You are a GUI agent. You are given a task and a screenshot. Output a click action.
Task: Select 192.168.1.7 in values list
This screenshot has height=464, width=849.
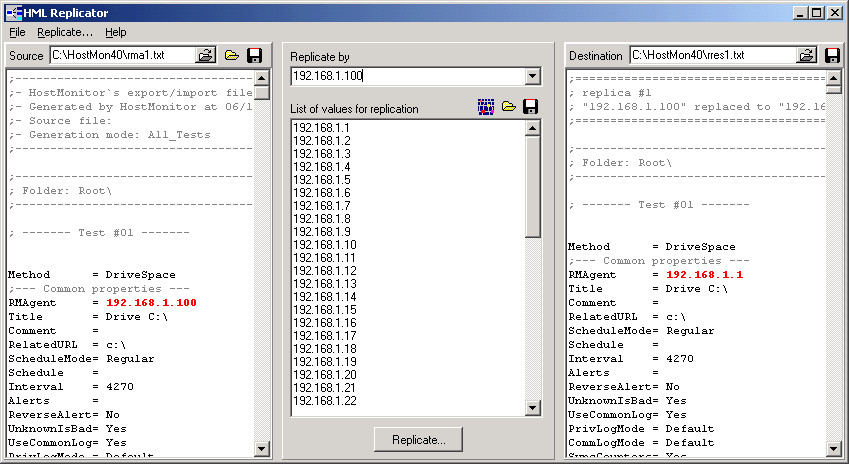[322, 206]
